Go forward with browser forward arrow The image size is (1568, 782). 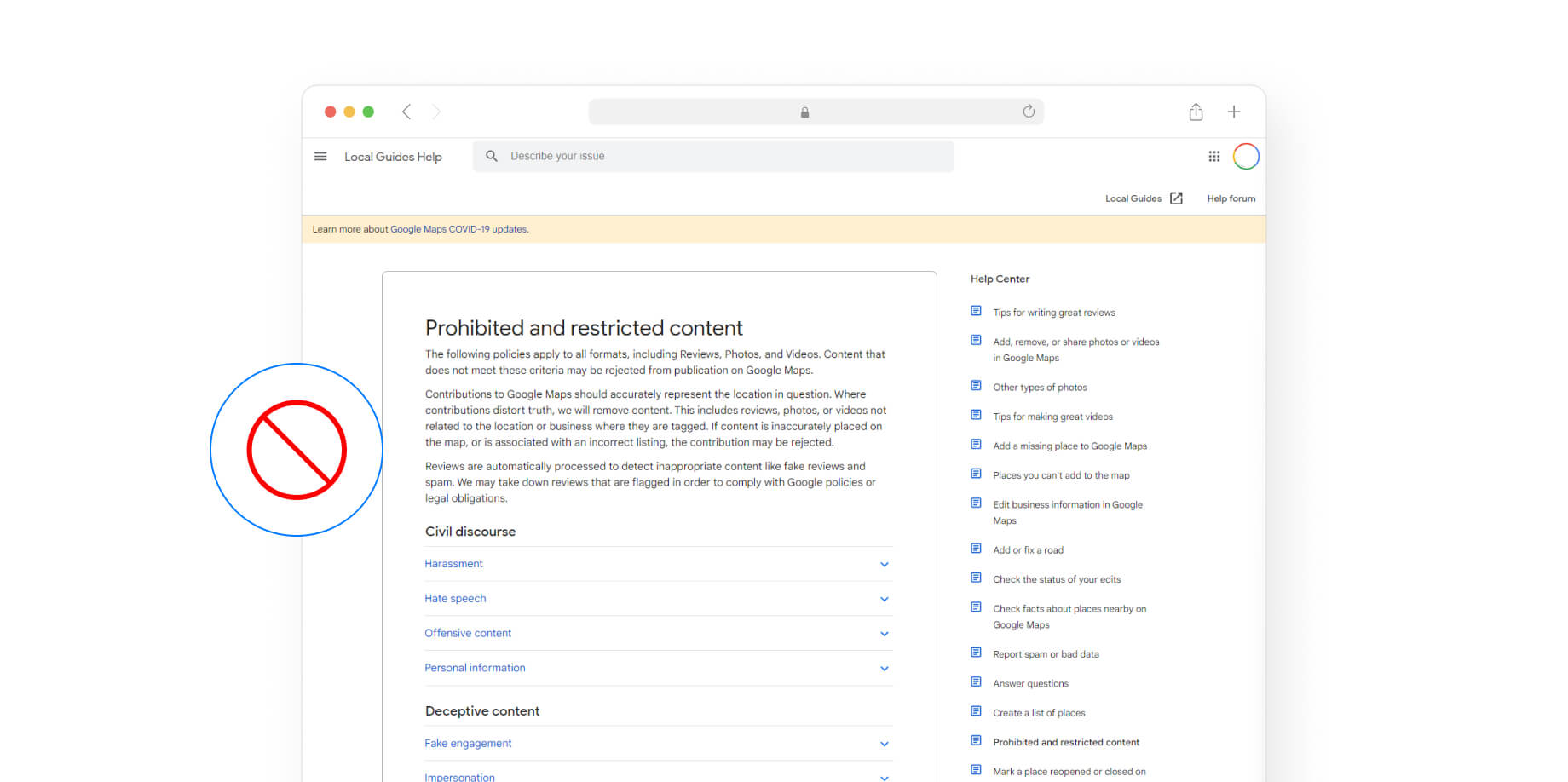pyautogui.click(x=436, y=112)
